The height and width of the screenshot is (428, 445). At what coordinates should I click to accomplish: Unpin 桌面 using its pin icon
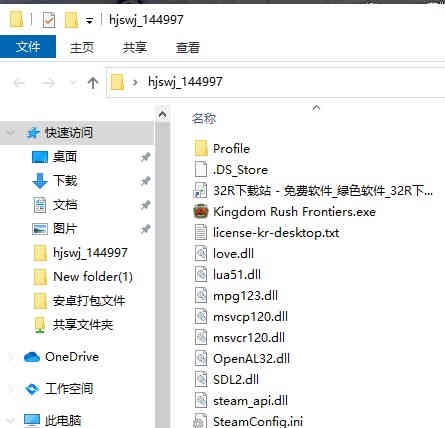145,157
